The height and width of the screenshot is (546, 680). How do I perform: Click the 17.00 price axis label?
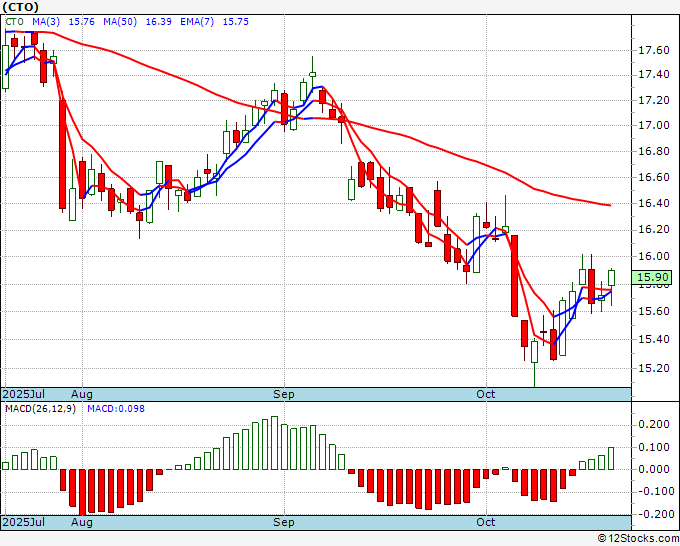[x=654, y=125]
